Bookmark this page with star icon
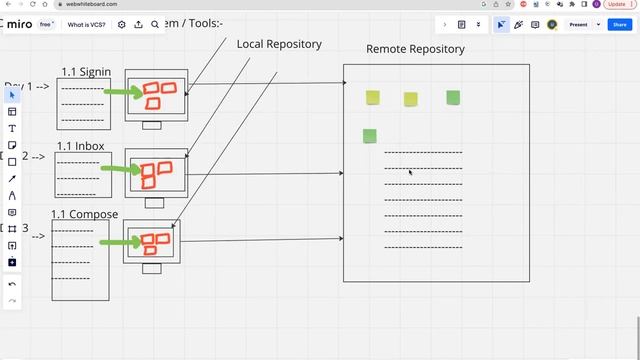The width and height of the screenshot is (640, 360). click(x=508, y=4)
